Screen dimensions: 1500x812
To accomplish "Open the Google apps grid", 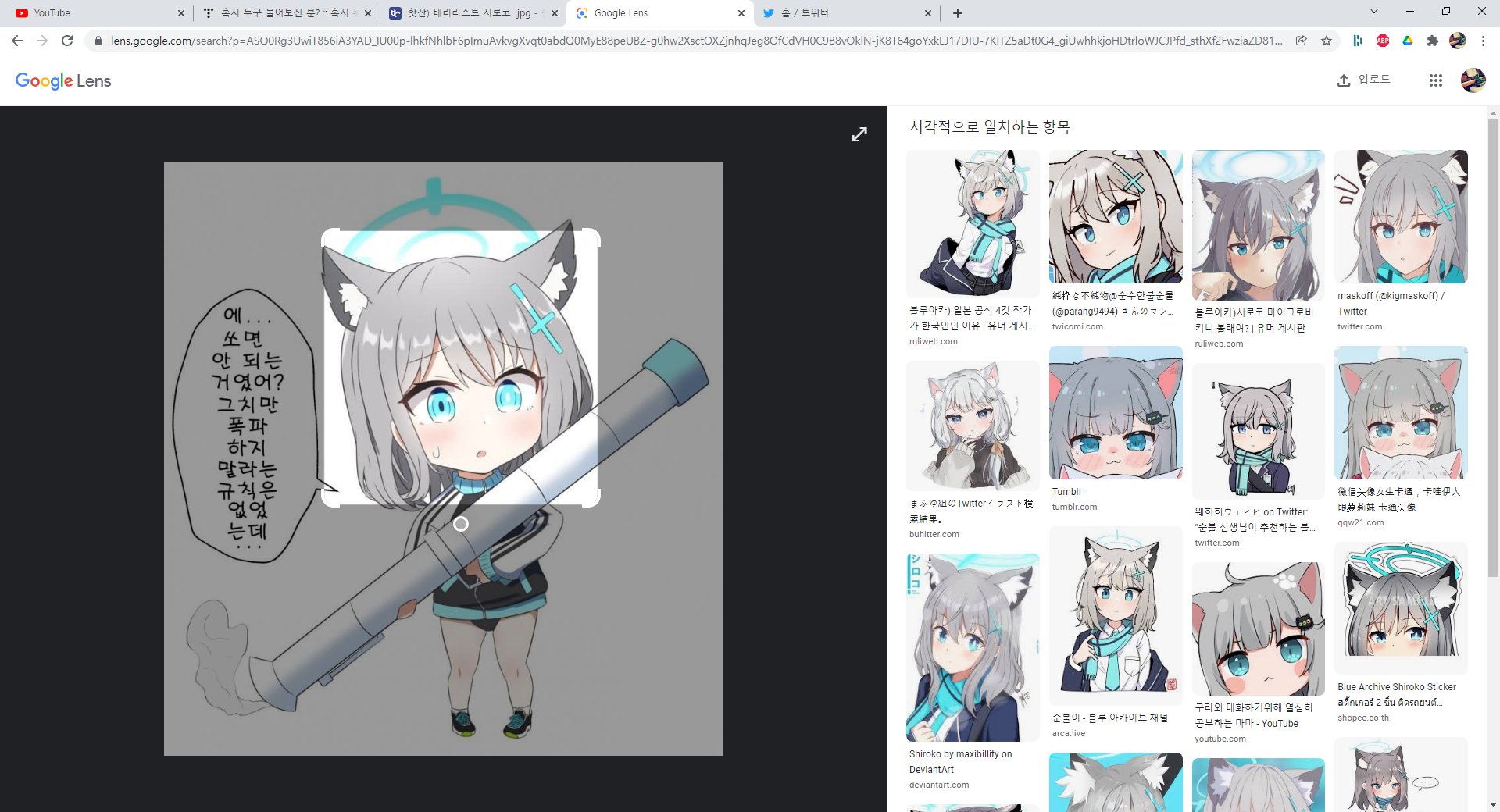I will pos(1436,80).
